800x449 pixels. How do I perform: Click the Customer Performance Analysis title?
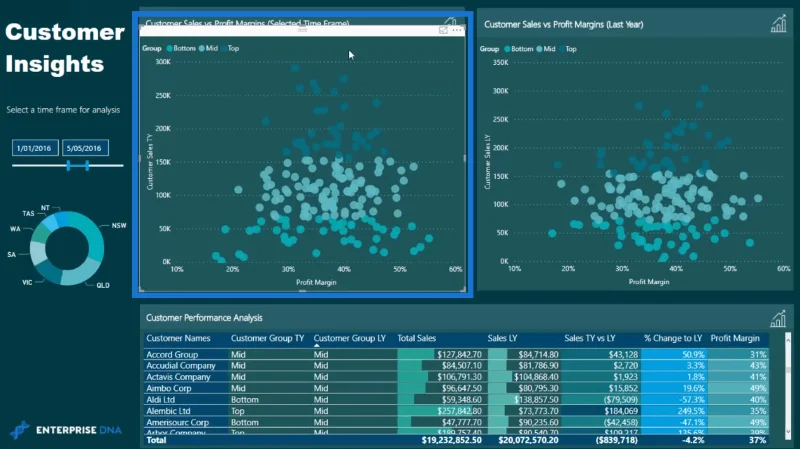tap(204, 318)
